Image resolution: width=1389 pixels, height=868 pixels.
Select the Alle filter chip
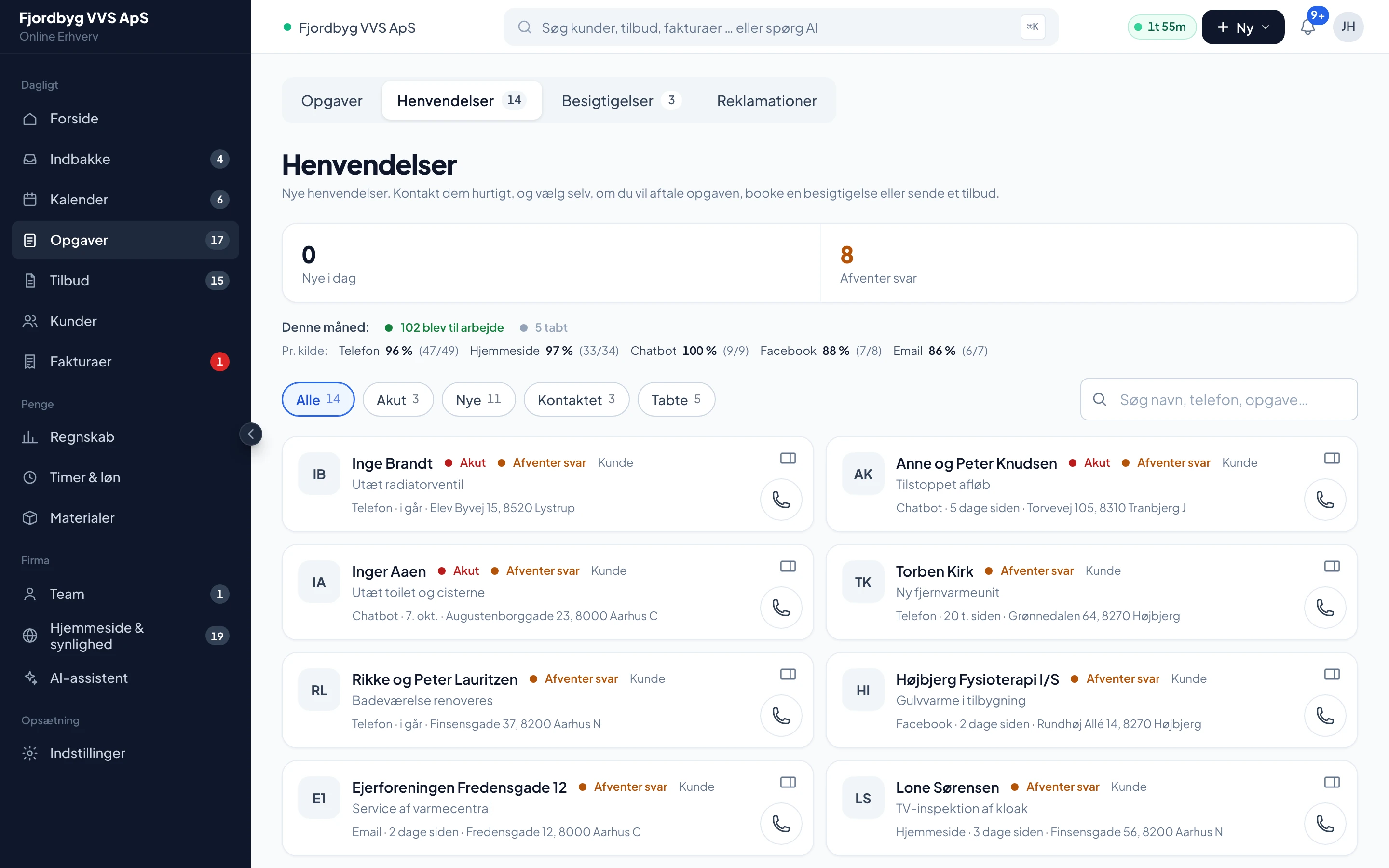(x=318, y=400)
